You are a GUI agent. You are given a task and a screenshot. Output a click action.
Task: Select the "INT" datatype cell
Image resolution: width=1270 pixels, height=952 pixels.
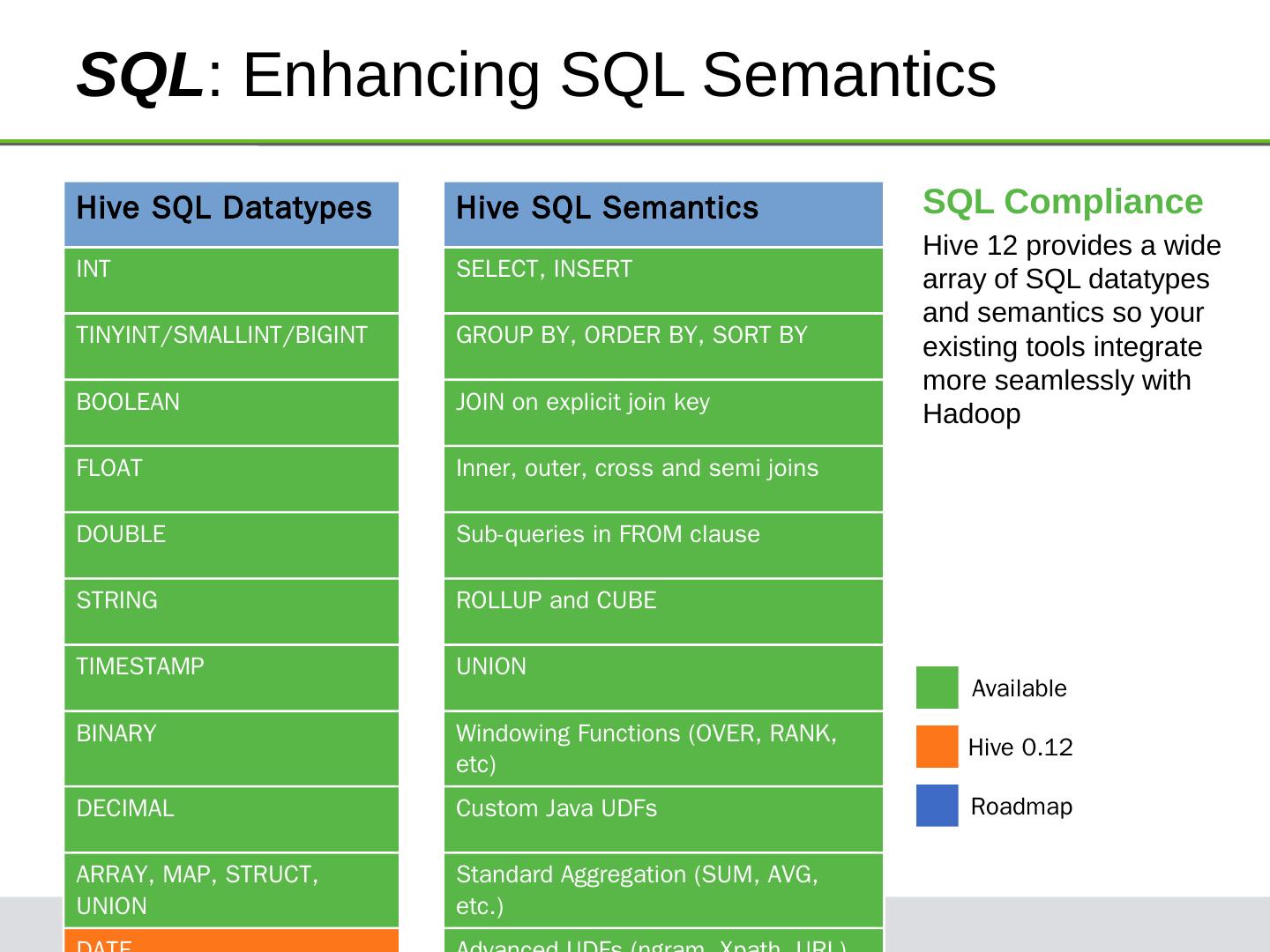(231, 280)
